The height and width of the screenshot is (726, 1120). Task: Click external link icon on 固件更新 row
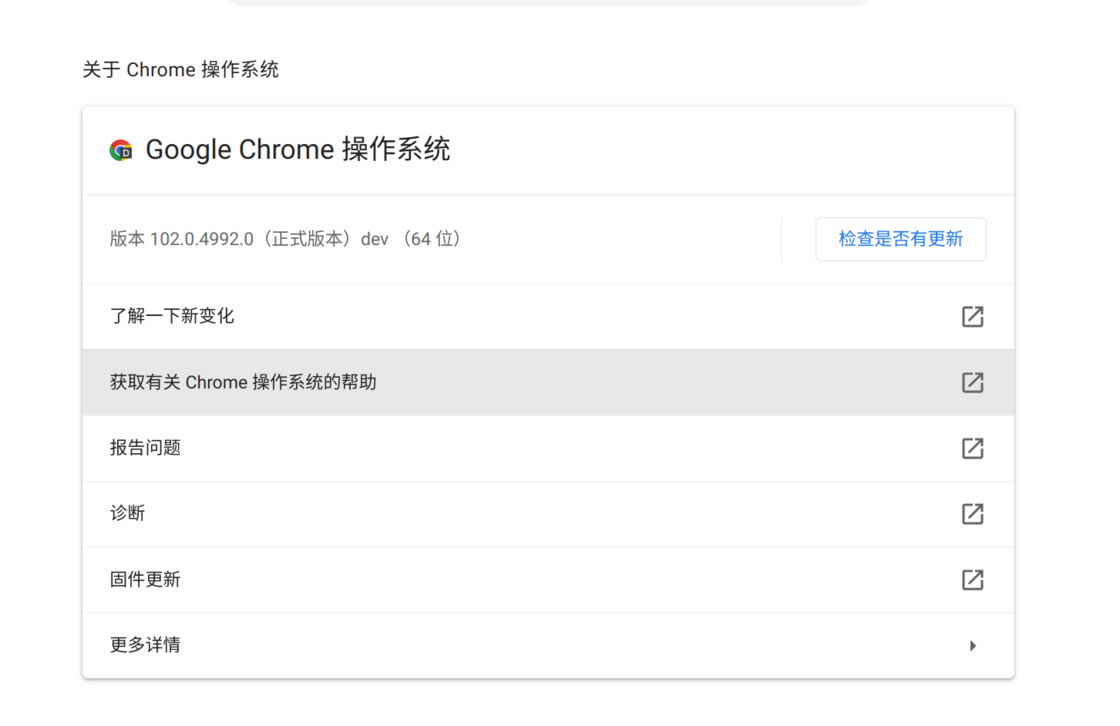pyautogui.click(x=972, y=580)
